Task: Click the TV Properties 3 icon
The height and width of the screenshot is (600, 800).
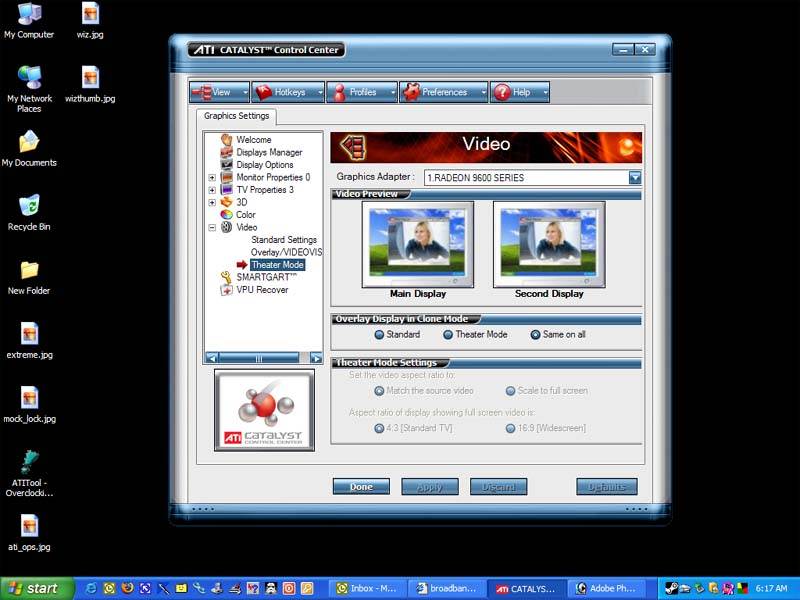Action: click(x=227, y=189)
